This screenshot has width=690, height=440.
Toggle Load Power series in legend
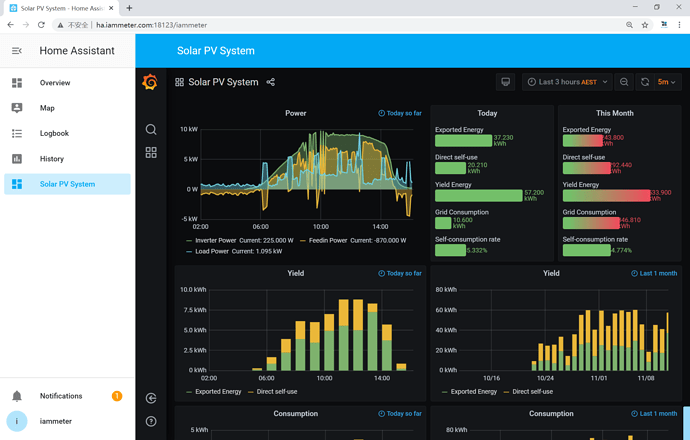click(234, 251)
